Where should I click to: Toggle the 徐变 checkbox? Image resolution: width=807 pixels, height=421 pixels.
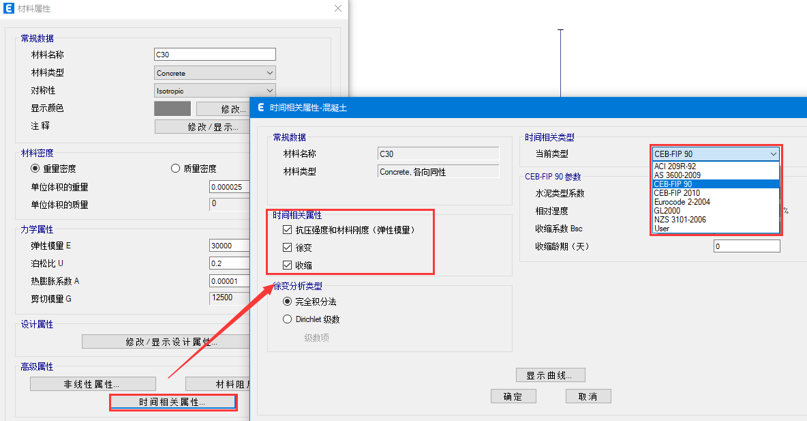tap(287, 248)
